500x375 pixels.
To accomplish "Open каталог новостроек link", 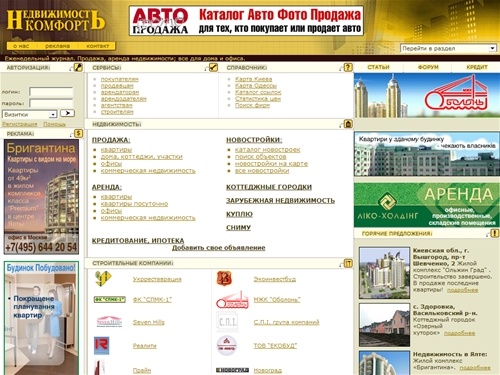I will 268,150.
